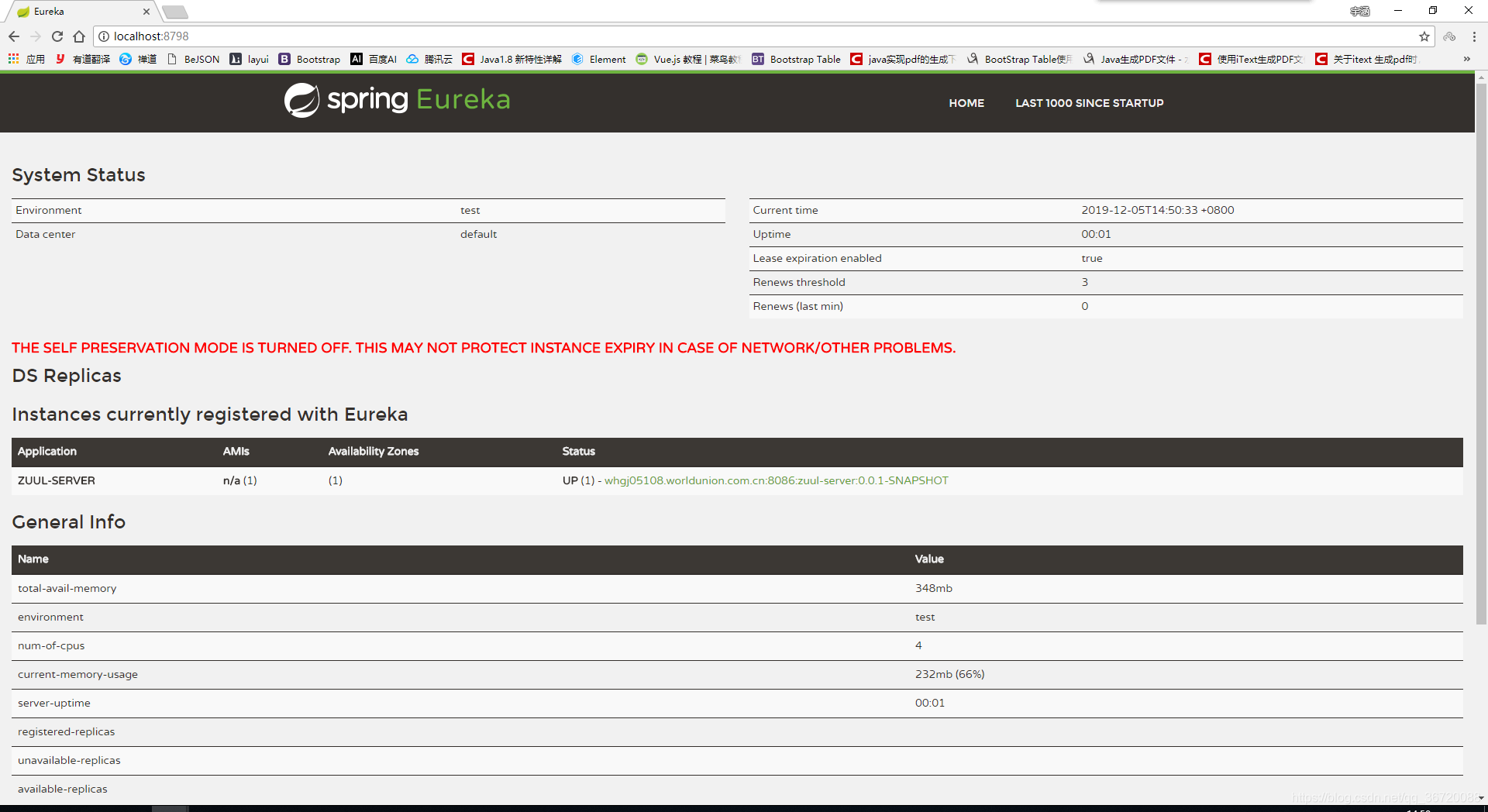Click the Environment value test in System Status
Screen dimensions: 1488x812
point(470,210)
